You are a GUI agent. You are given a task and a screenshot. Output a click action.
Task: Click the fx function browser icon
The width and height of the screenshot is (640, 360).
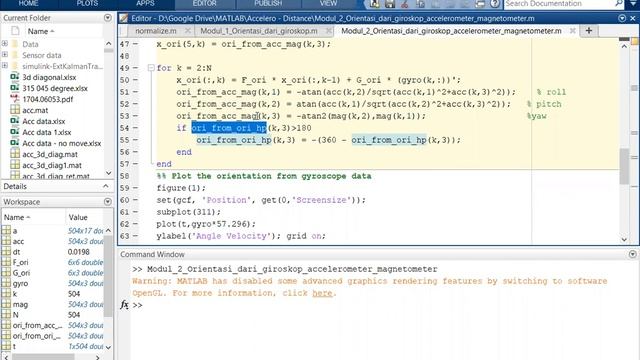(x=124, y=304)
